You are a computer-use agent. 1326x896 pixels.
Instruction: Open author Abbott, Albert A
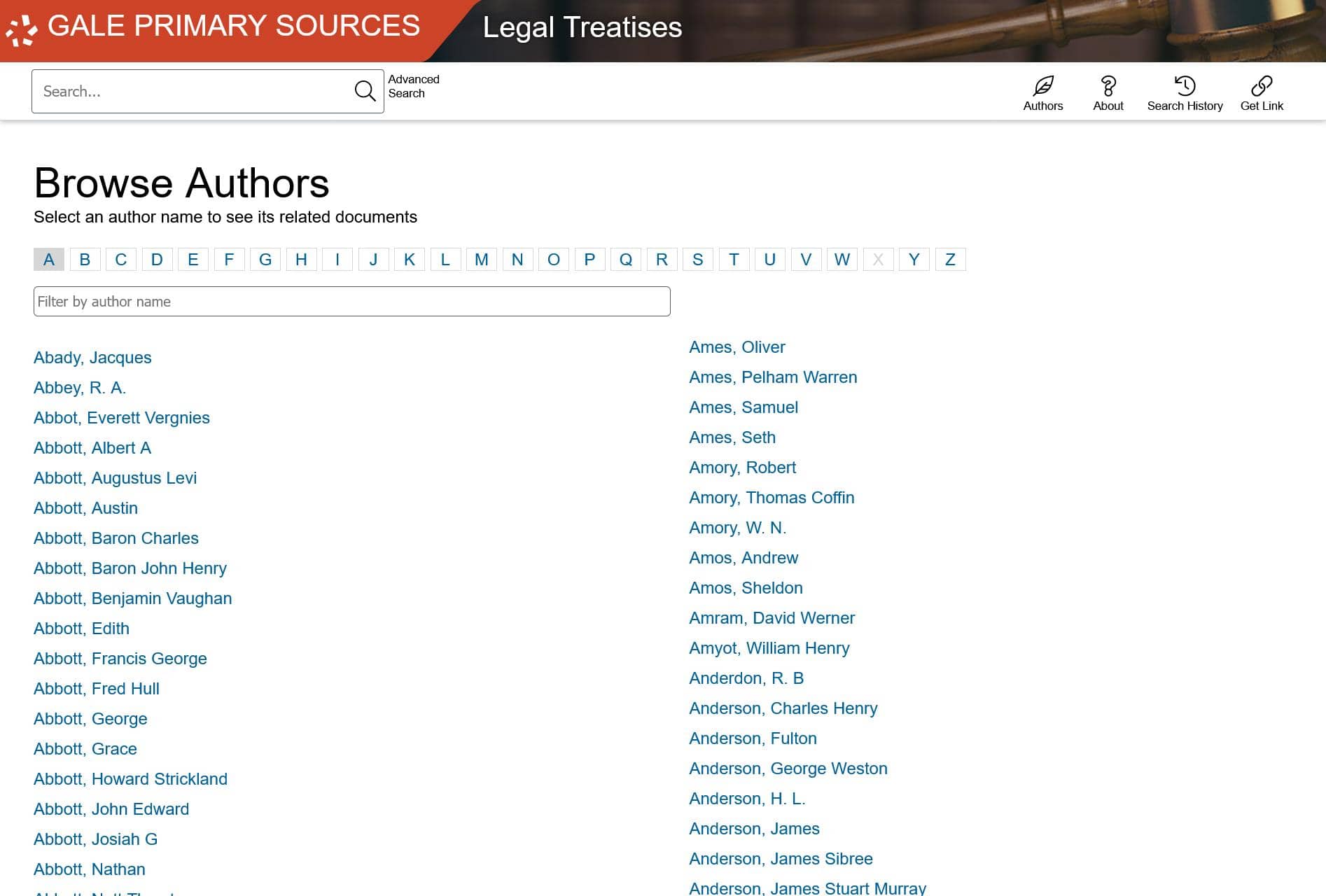92,448
